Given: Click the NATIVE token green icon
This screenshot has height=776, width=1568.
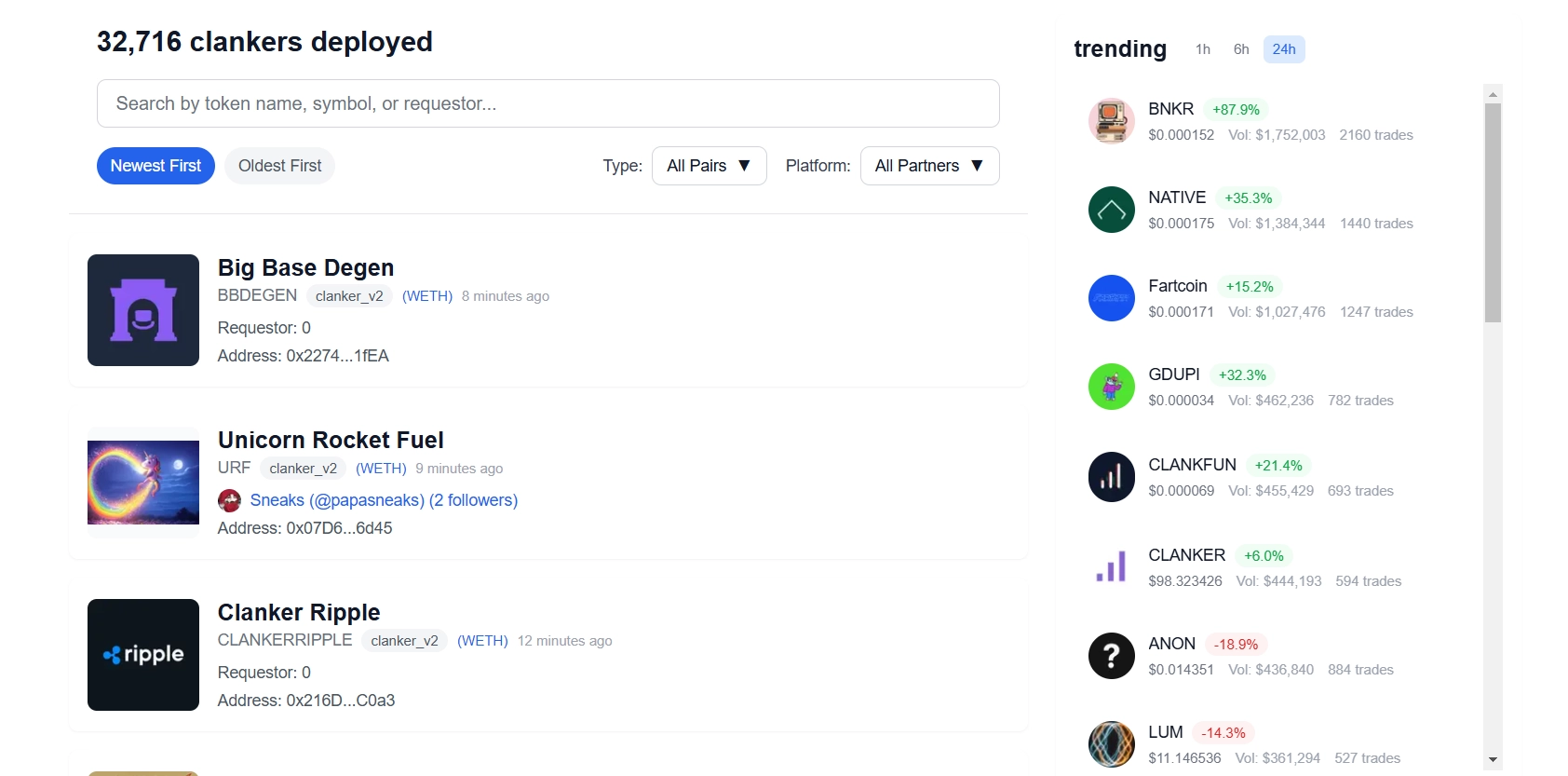Looking at the screenshot, I should click(1112, 210).
